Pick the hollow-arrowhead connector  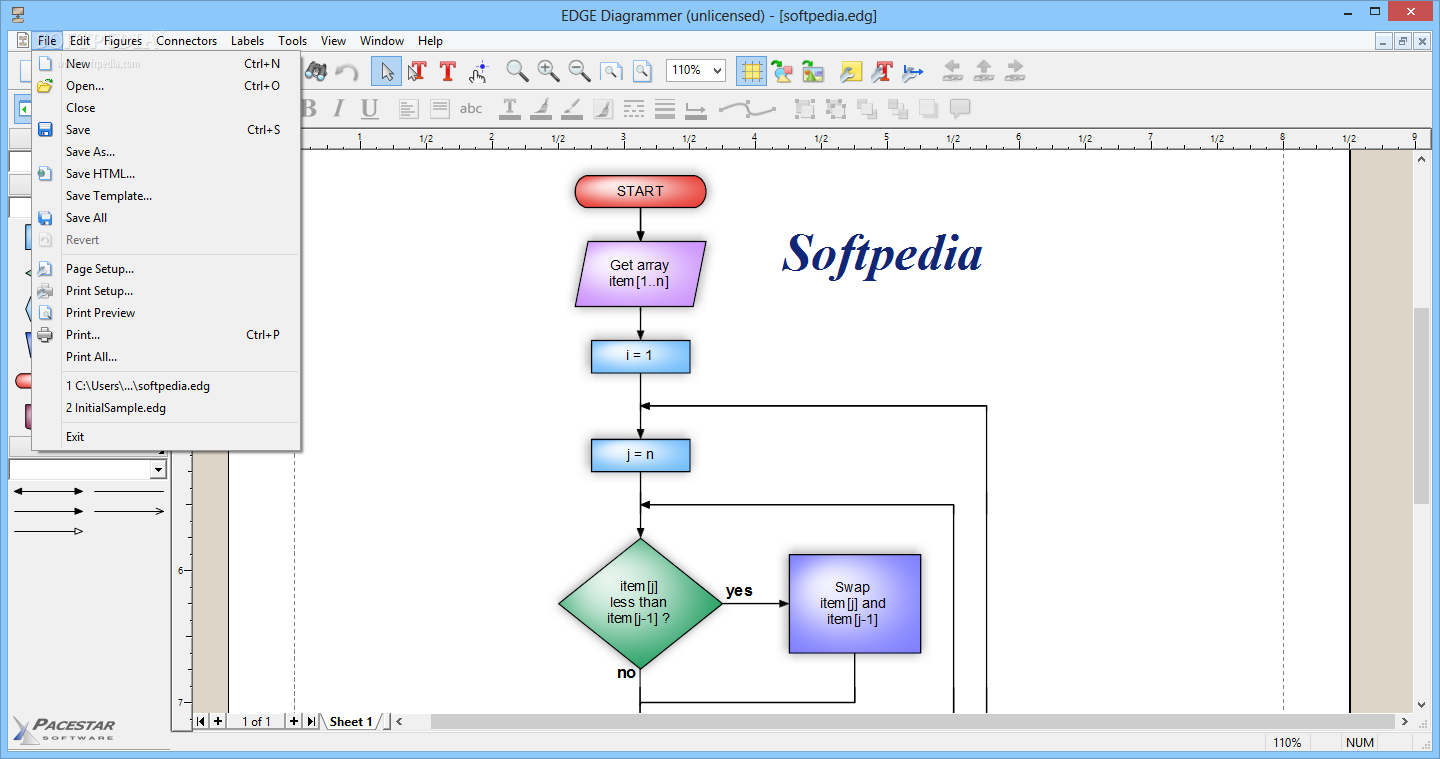(x=48, y=531)
